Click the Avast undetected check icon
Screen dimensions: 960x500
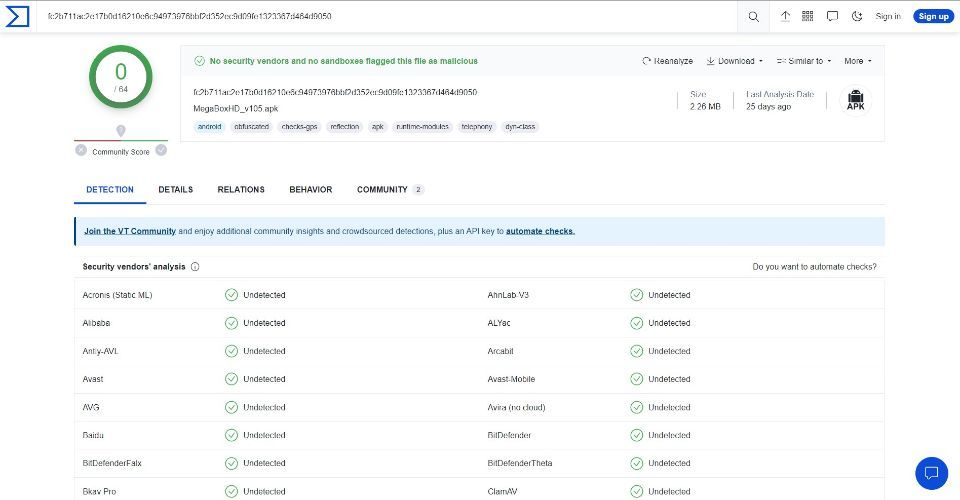[x=231, y=379]
